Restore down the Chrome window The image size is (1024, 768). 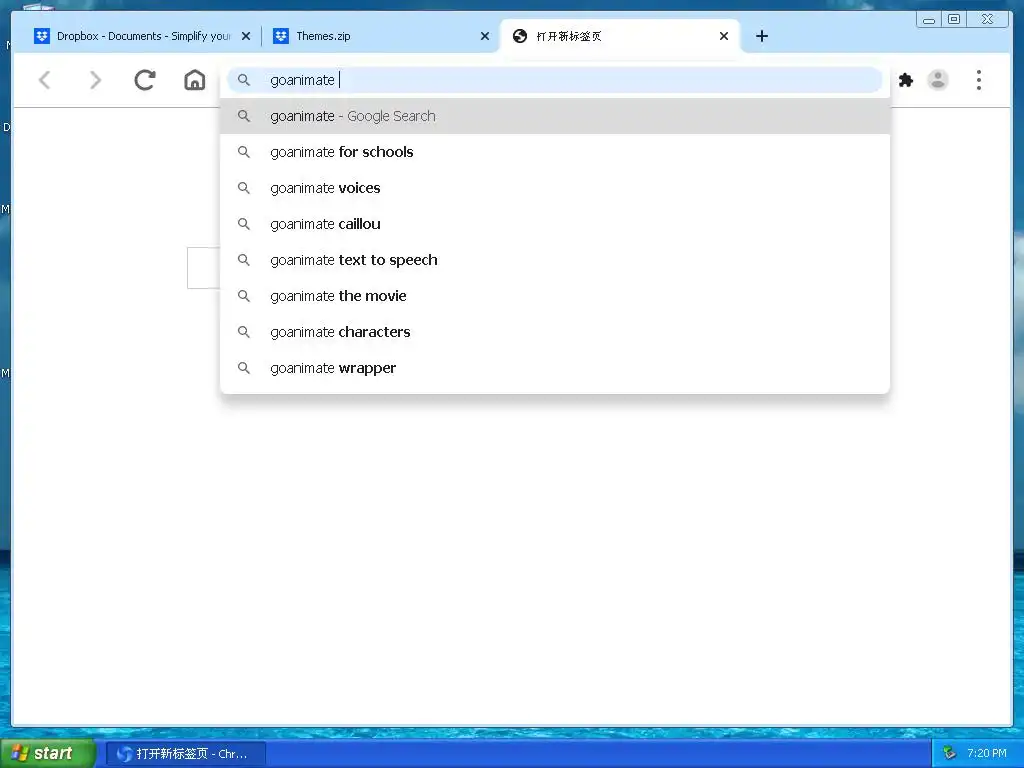(x=953, y=20)
